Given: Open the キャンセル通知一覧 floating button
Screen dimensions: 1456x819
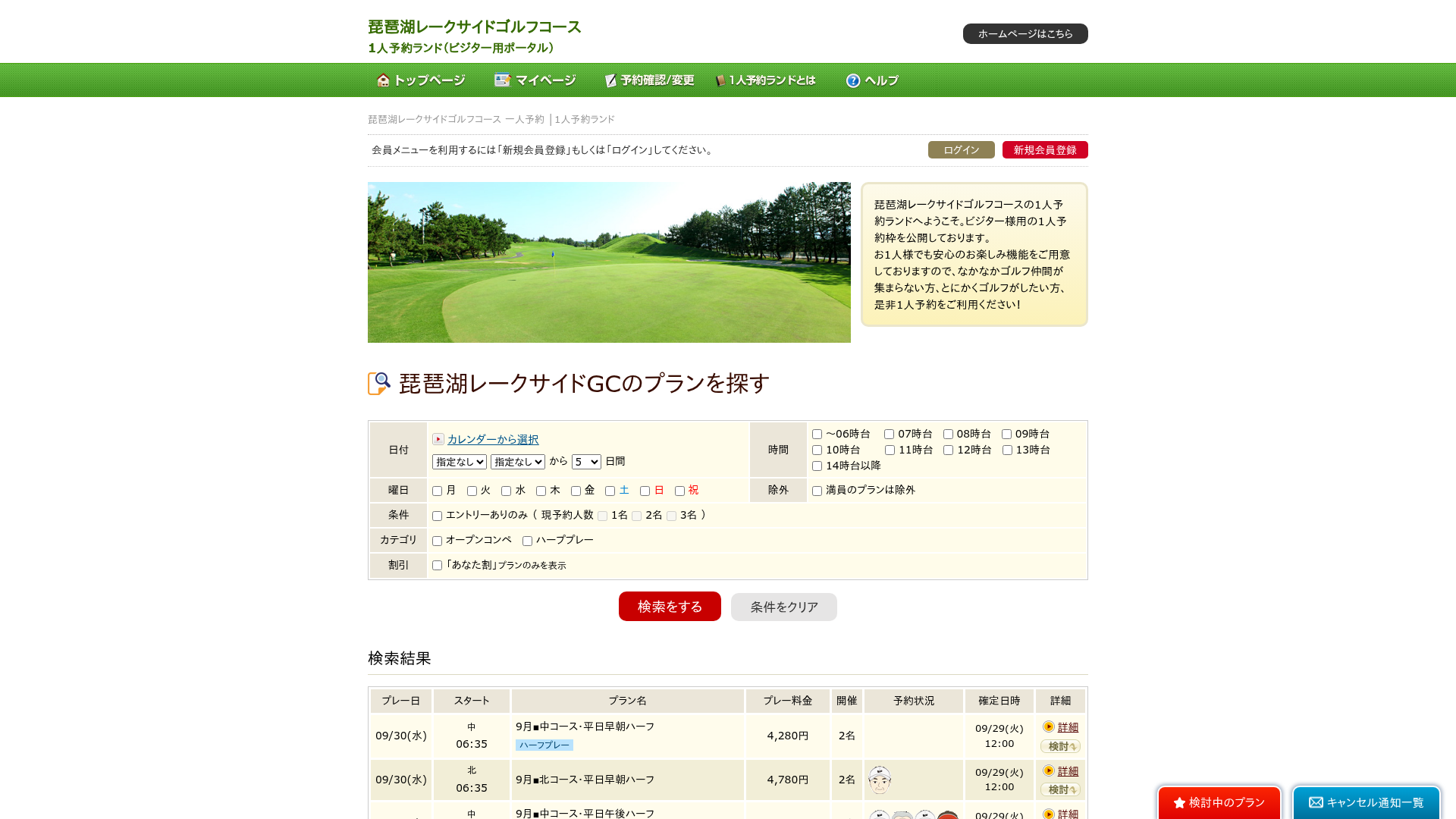Looking at the screenshot, I should [1367, 802].
